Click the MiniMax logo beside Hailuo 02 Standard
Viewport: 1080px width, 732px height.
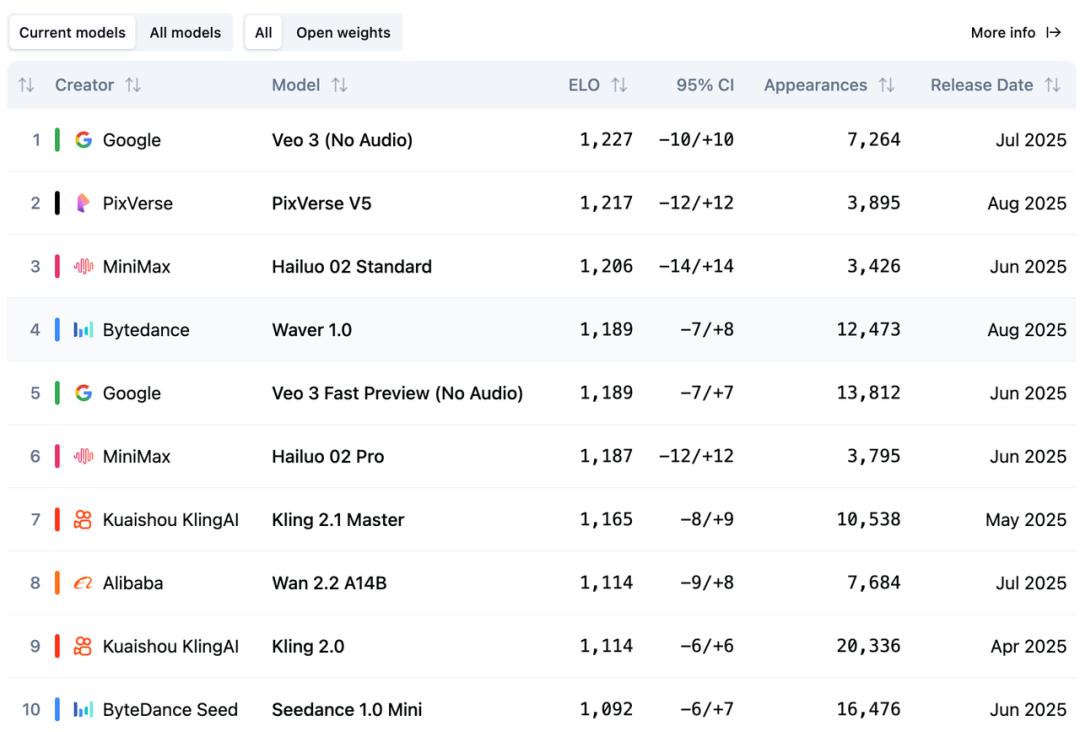point(84,267)
